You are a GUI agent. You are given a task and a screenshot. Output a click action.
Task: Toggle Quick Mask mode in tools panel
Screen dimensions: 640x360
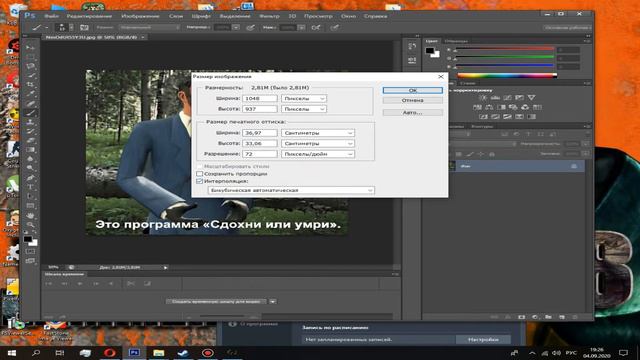click(31, 251)
